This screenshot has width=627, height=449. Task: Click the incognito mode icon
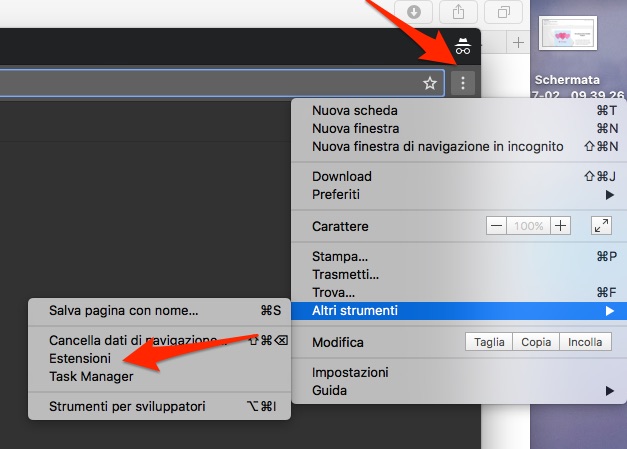(x=461, y=45)
